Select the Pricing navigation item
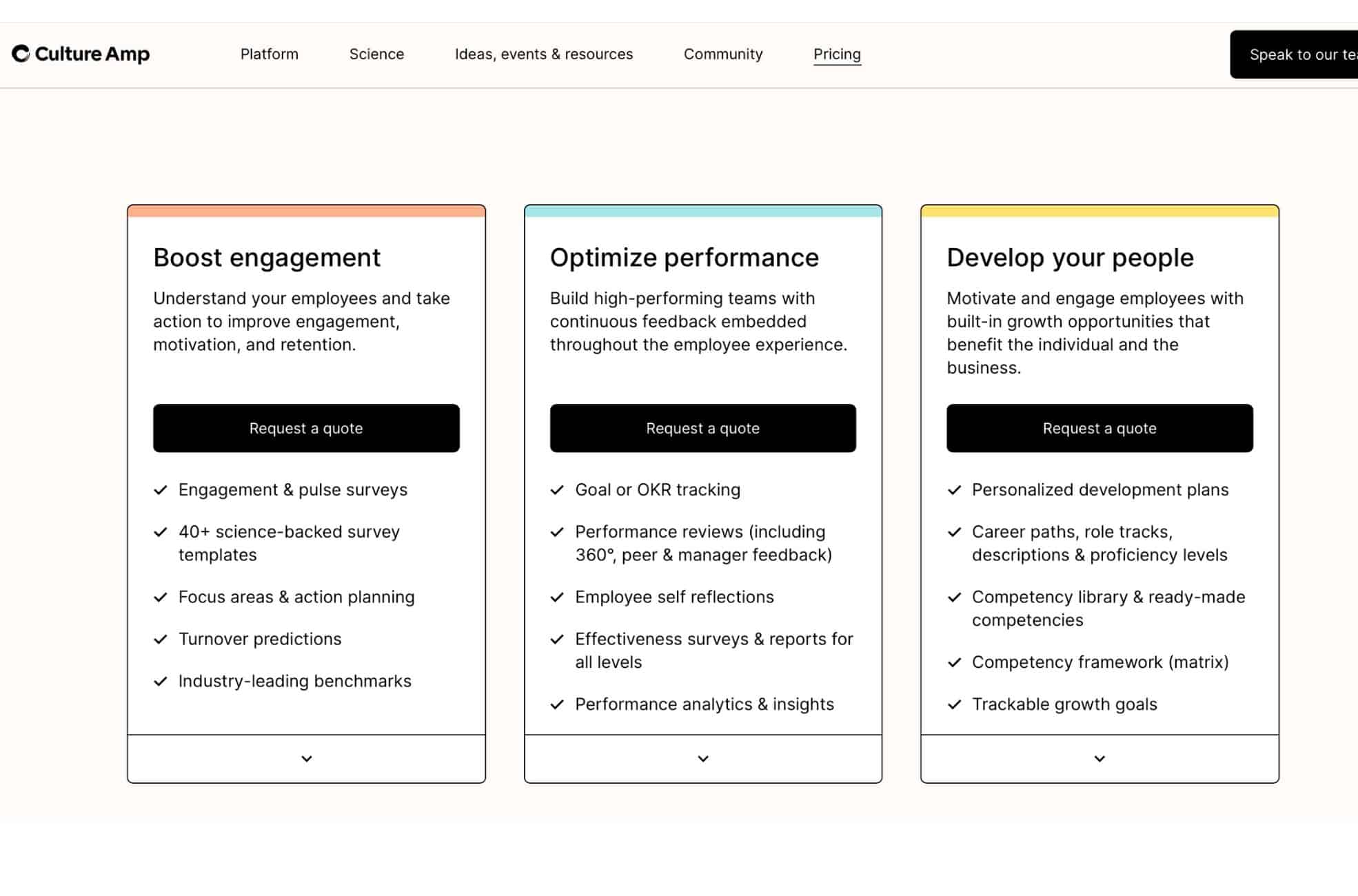 pyautogui.click(x=837, y=54)
